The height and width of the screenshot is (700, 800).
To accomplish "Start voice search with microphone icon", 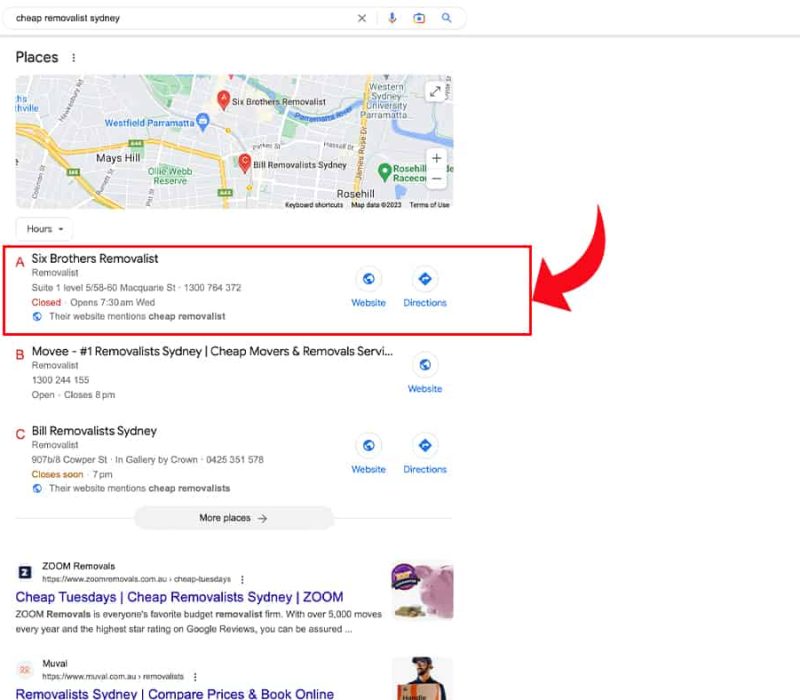I will 392,18.
